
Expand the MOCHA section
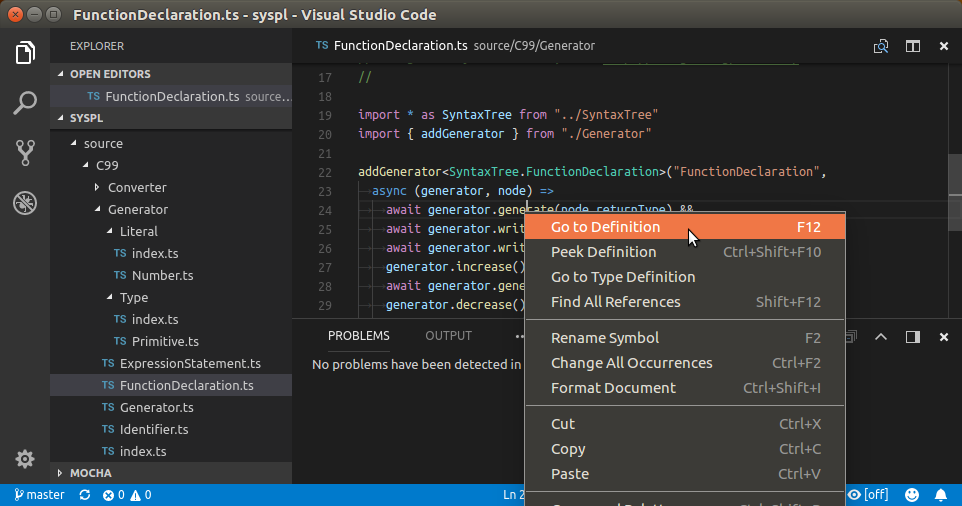tap(90, 473)
